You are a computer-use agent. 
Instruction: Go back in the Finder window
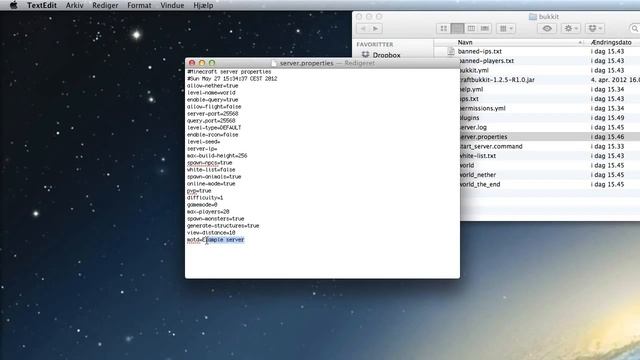tap(363, 29)
